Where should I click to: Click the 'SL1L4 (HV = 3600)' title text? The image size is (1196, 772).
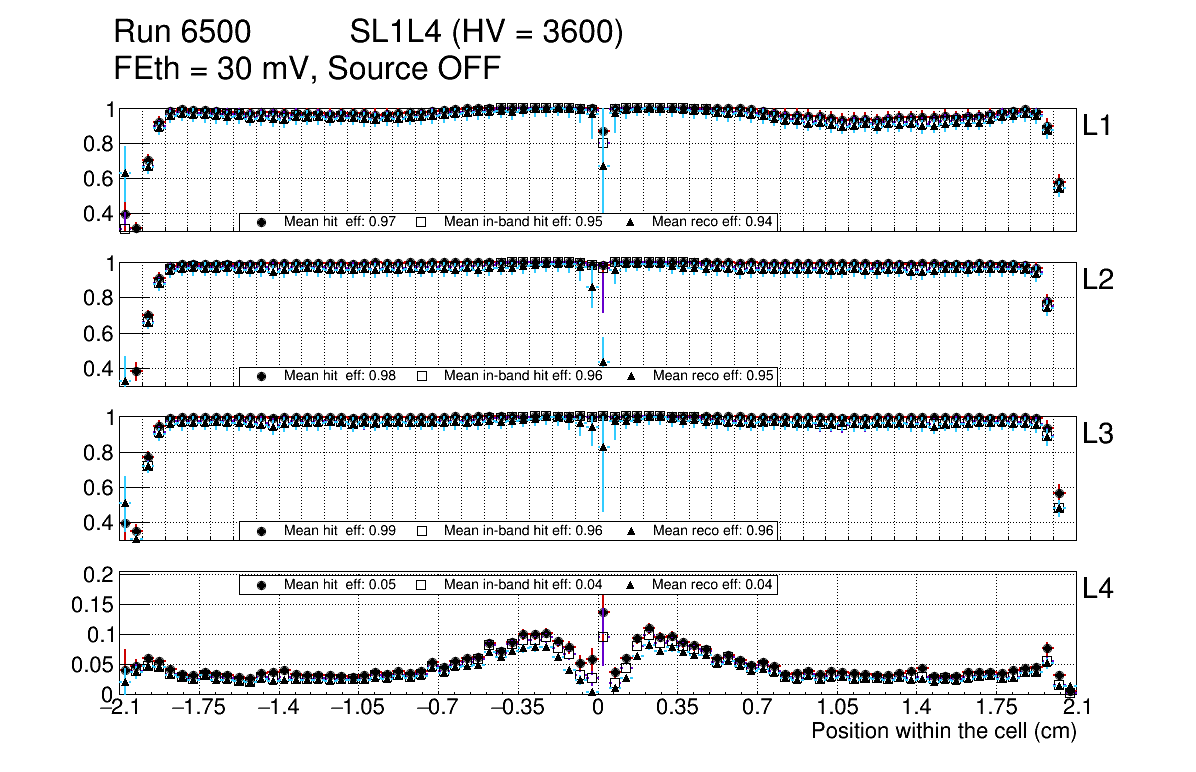click(487, 34)
